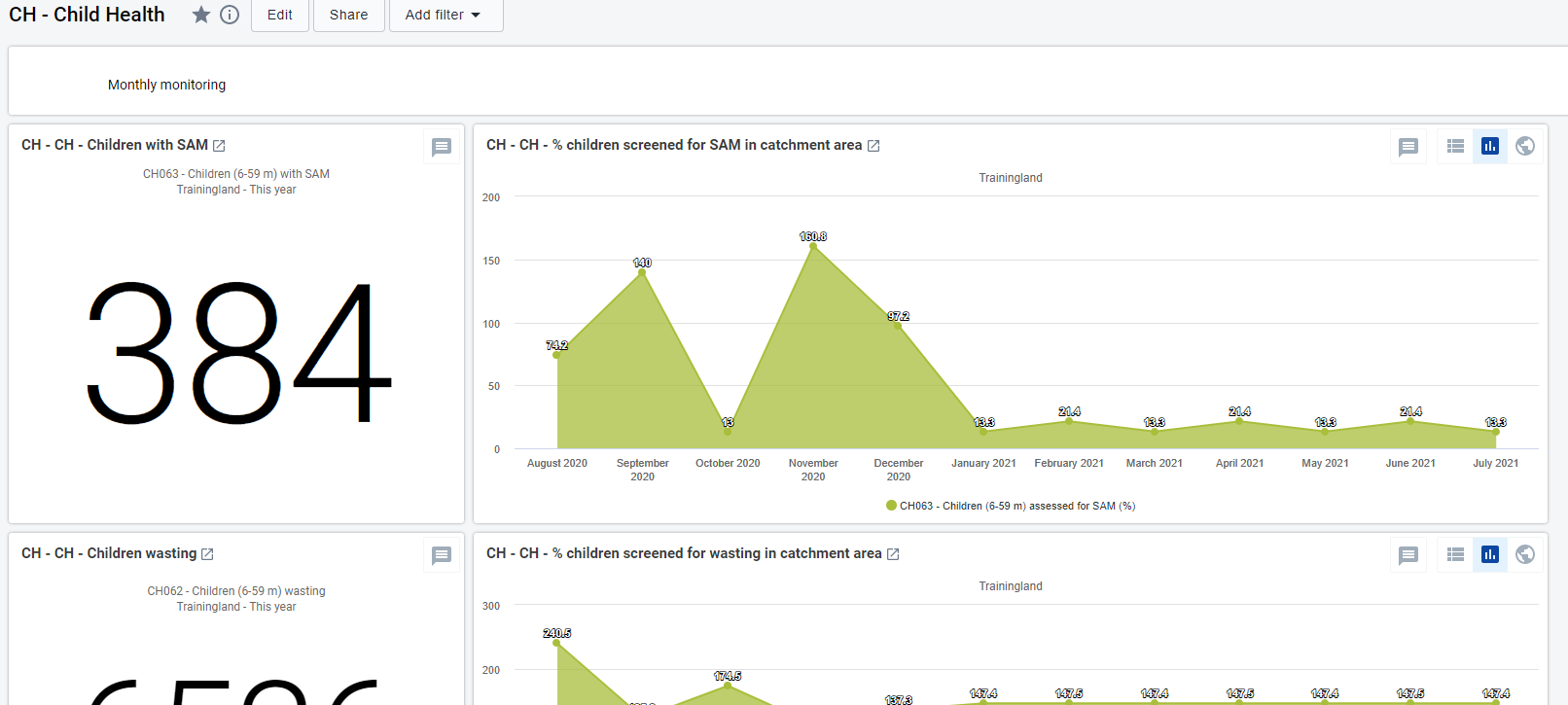Open Children with SAM in external app
Image resolution: width=1568 pixels, height=705 pixels.
[x=219, y=146]
